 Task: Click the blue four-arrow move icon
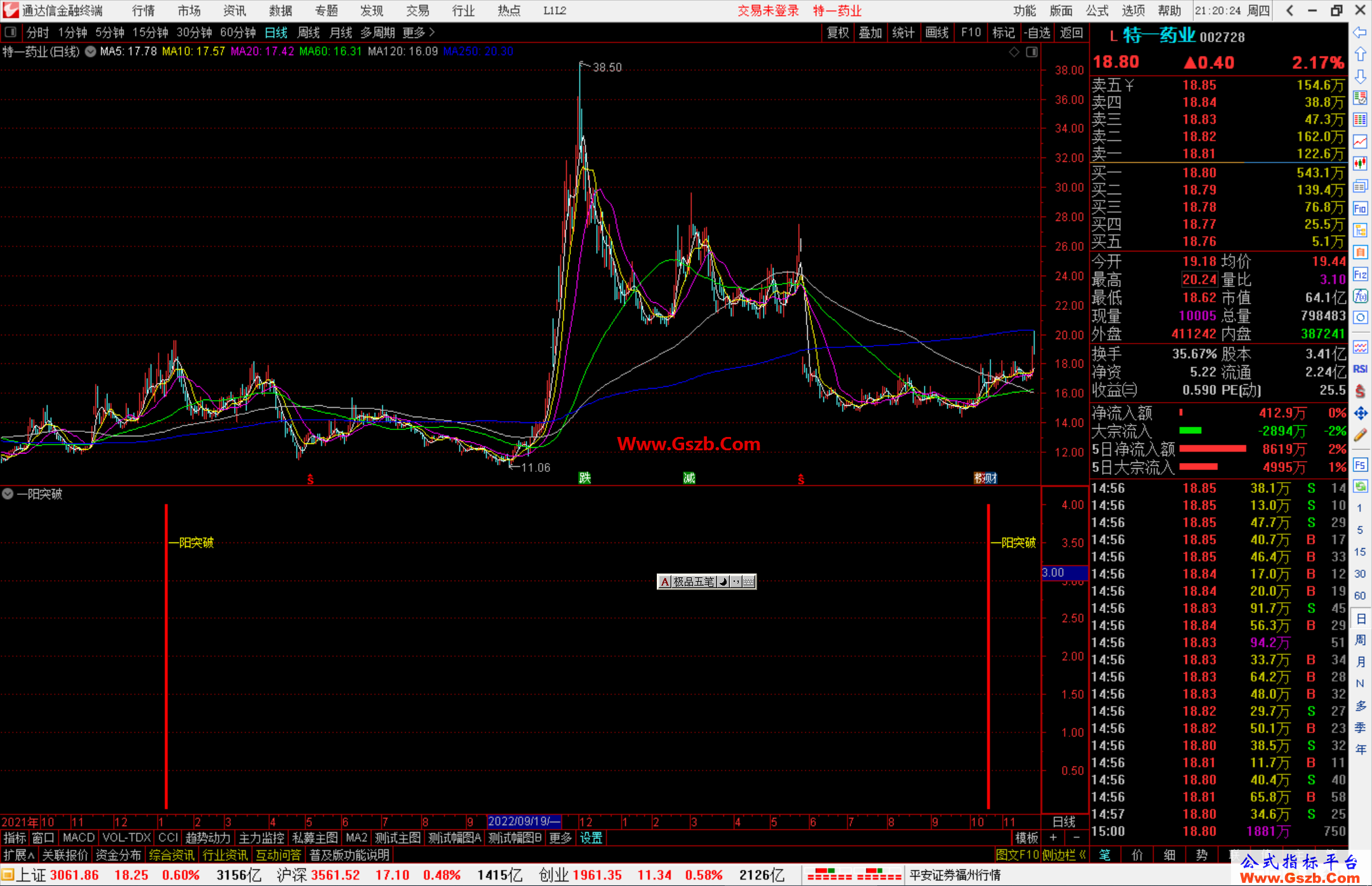(1360, 413)
